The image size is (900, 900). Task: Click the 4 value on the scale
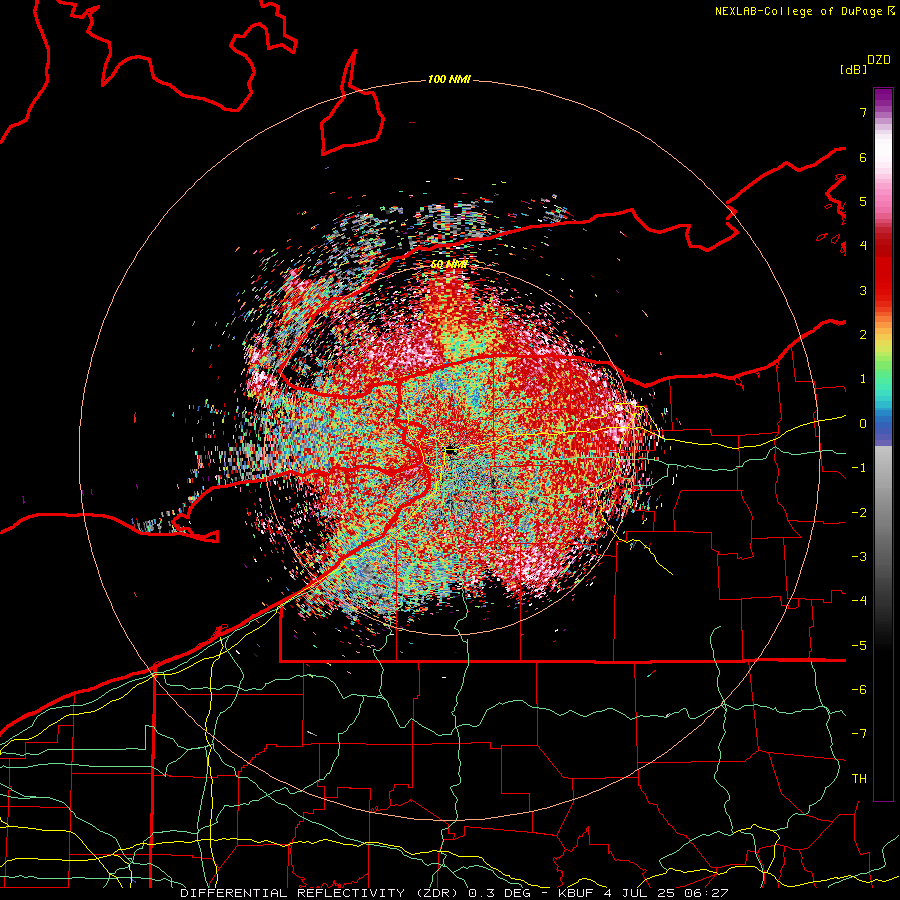[863, 246]
